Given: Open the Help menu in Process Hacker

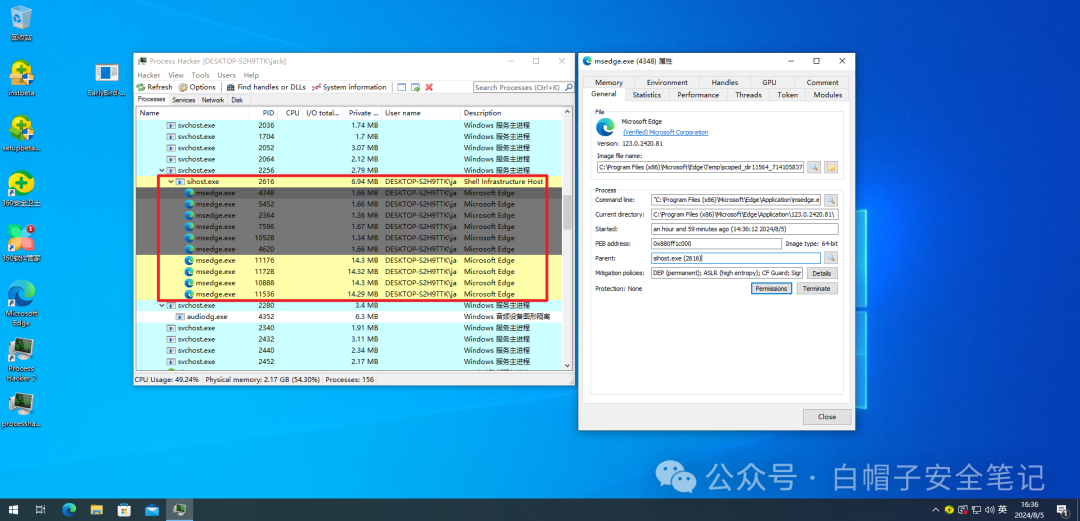Looking at the screenshot, I should coord(251,75).
